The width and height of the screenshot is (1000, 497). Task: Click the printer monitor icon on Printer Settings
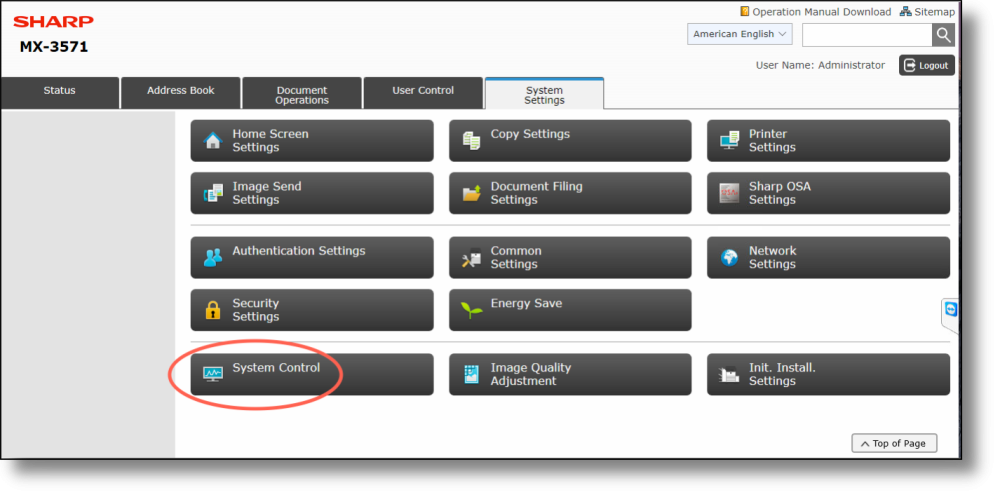729,141
